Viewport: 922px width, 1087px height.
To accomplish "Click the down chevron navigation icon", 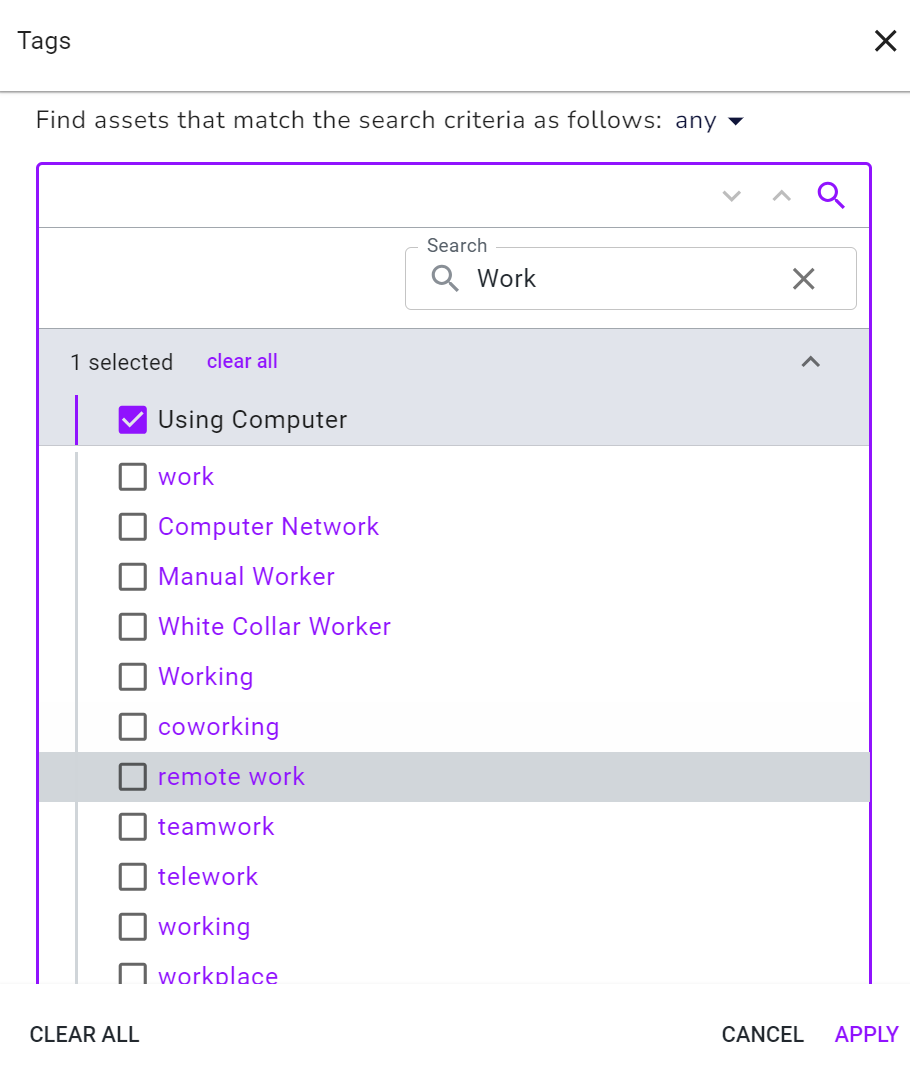I will 731,196.
